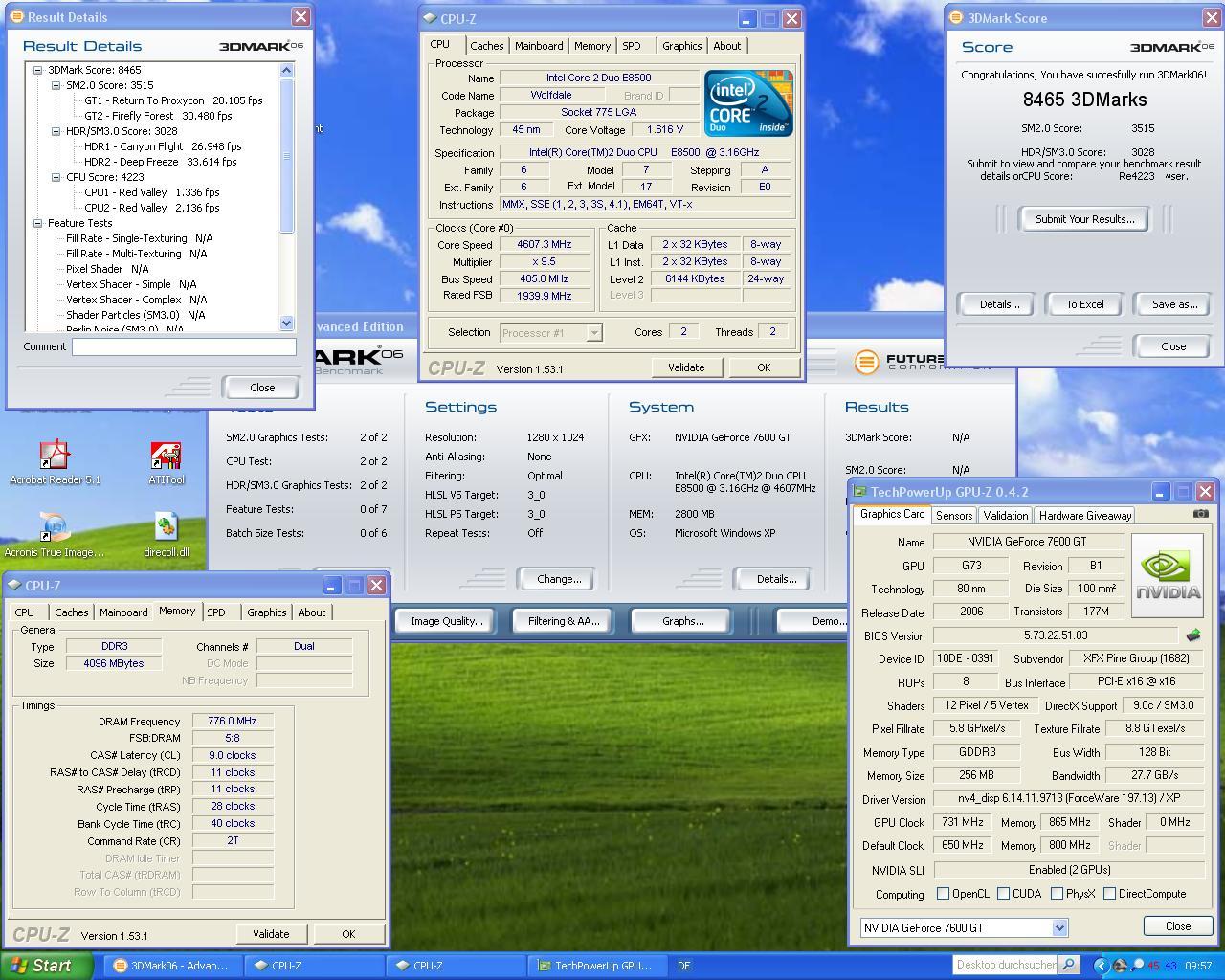Click tray arrow to show hidden icons
Screen dimensions: 1225x980
[x=1101, y=966]
